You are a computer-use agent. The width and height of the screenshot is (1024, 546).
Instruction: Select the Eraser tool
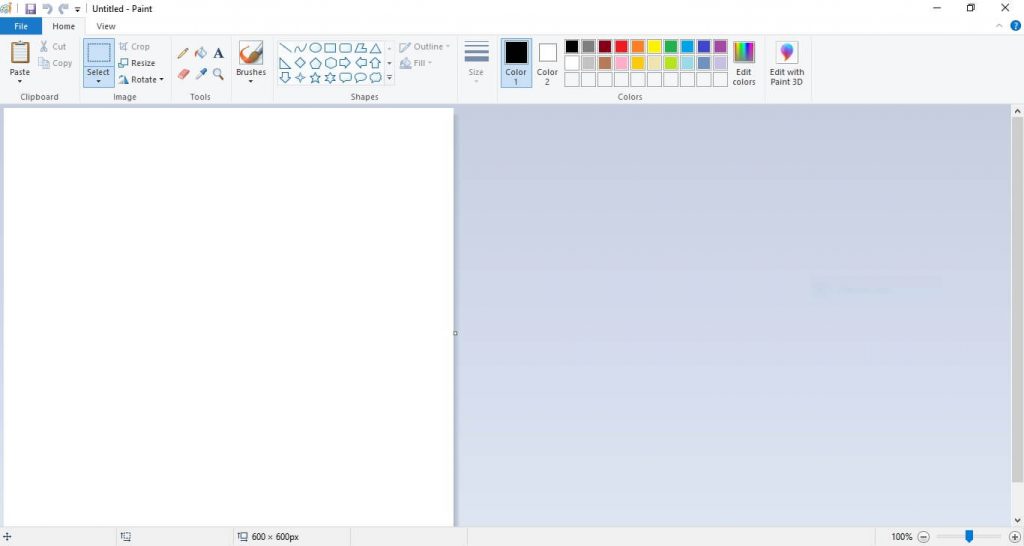[183, 74]
